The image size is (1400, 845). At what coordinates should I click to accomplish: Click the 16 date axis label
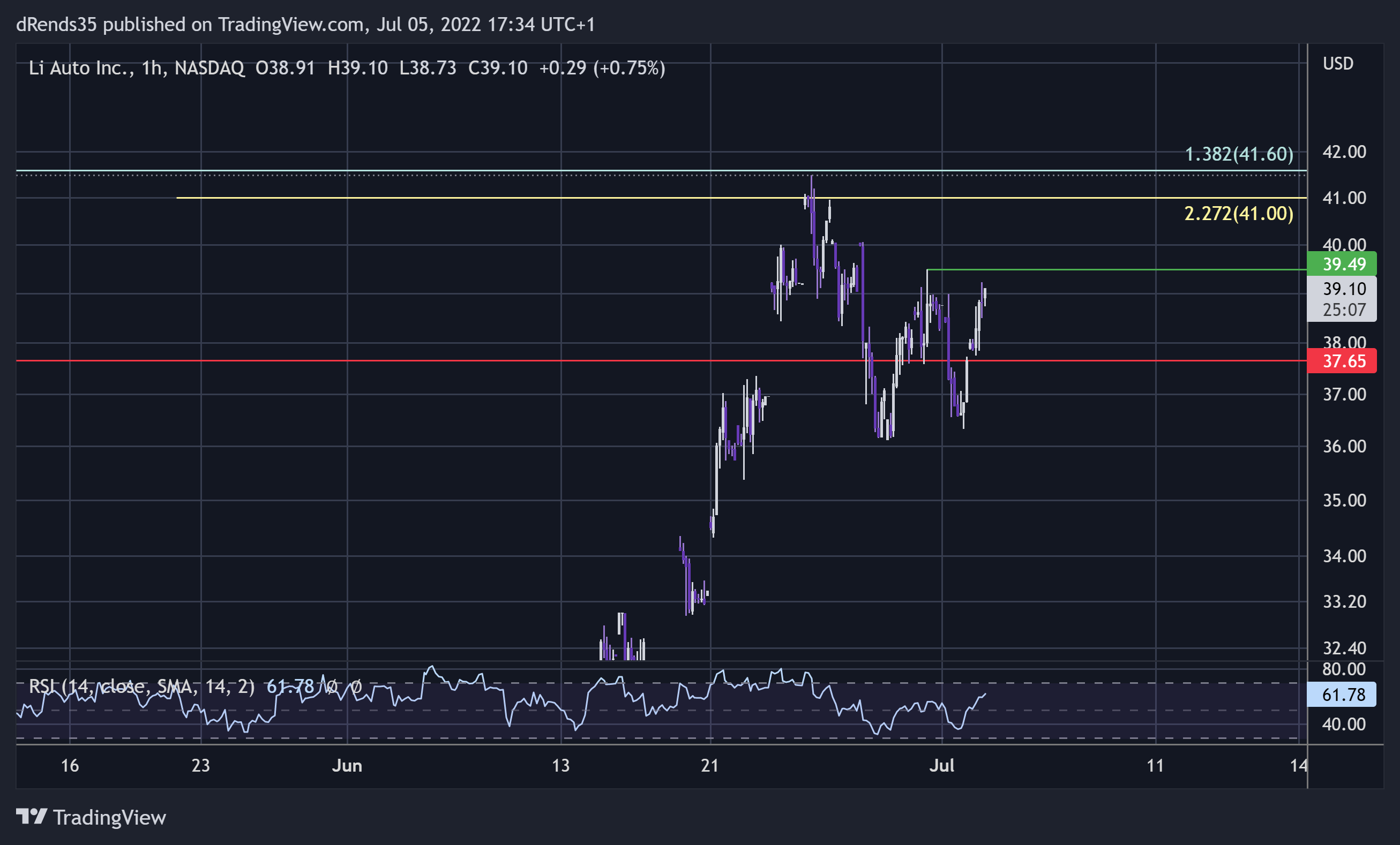point(70,766)
